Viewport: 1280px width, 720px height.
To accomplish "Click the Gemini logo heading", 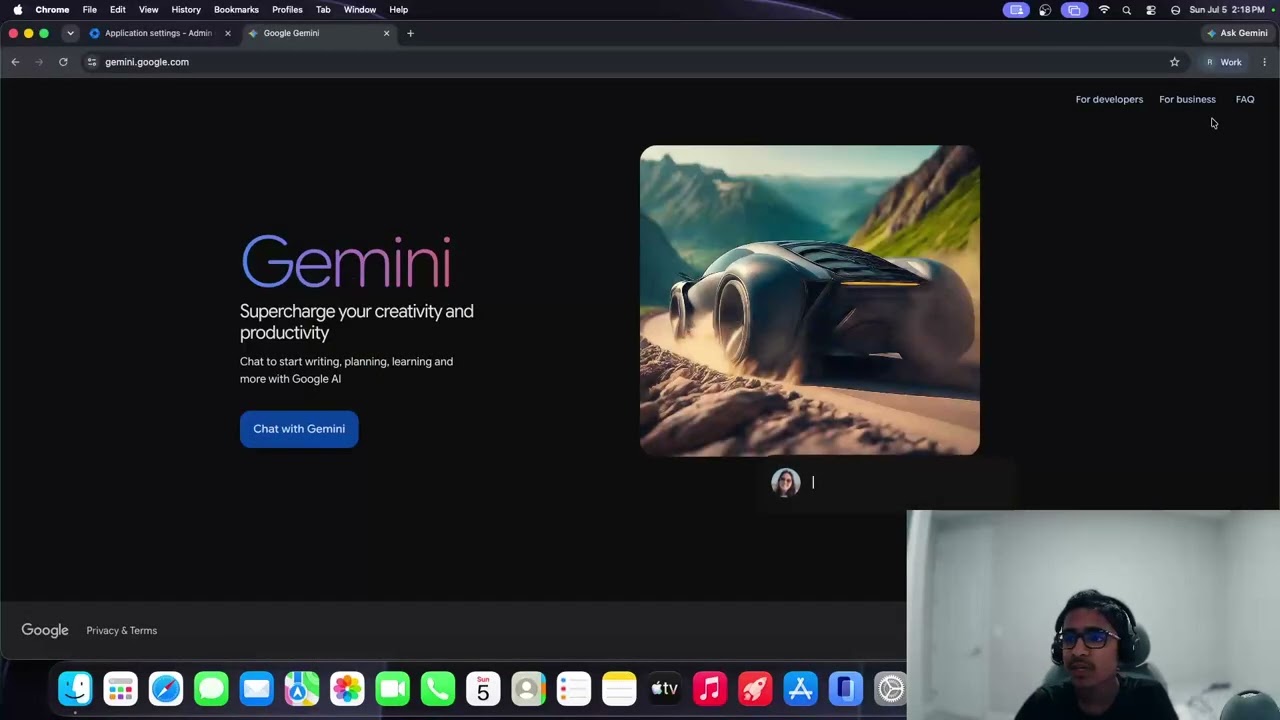I will (x=346, y=262).
